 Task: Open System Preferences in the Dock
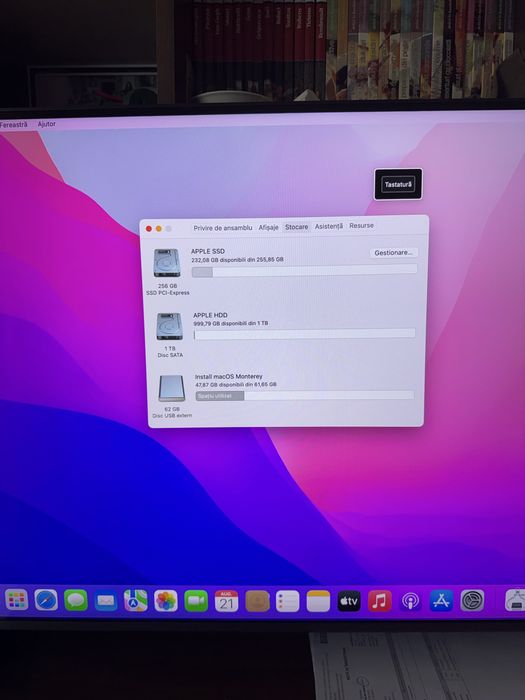coord(472,600)
